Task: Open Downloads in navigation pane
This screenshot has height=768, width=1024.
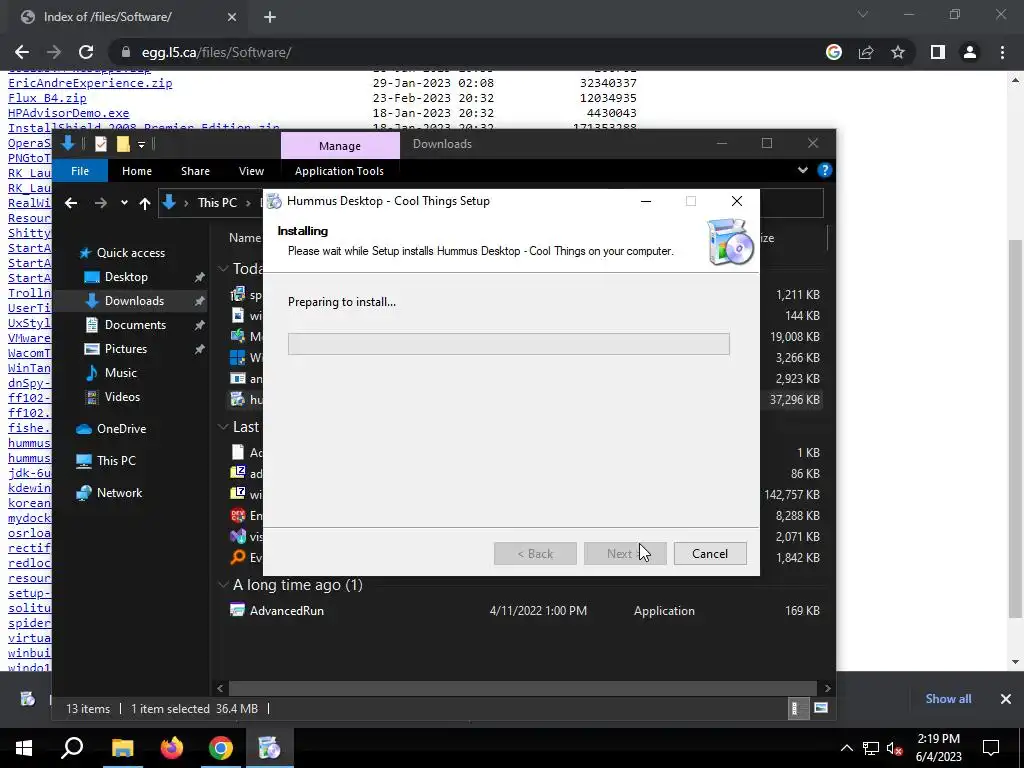Action: (134, 301)
